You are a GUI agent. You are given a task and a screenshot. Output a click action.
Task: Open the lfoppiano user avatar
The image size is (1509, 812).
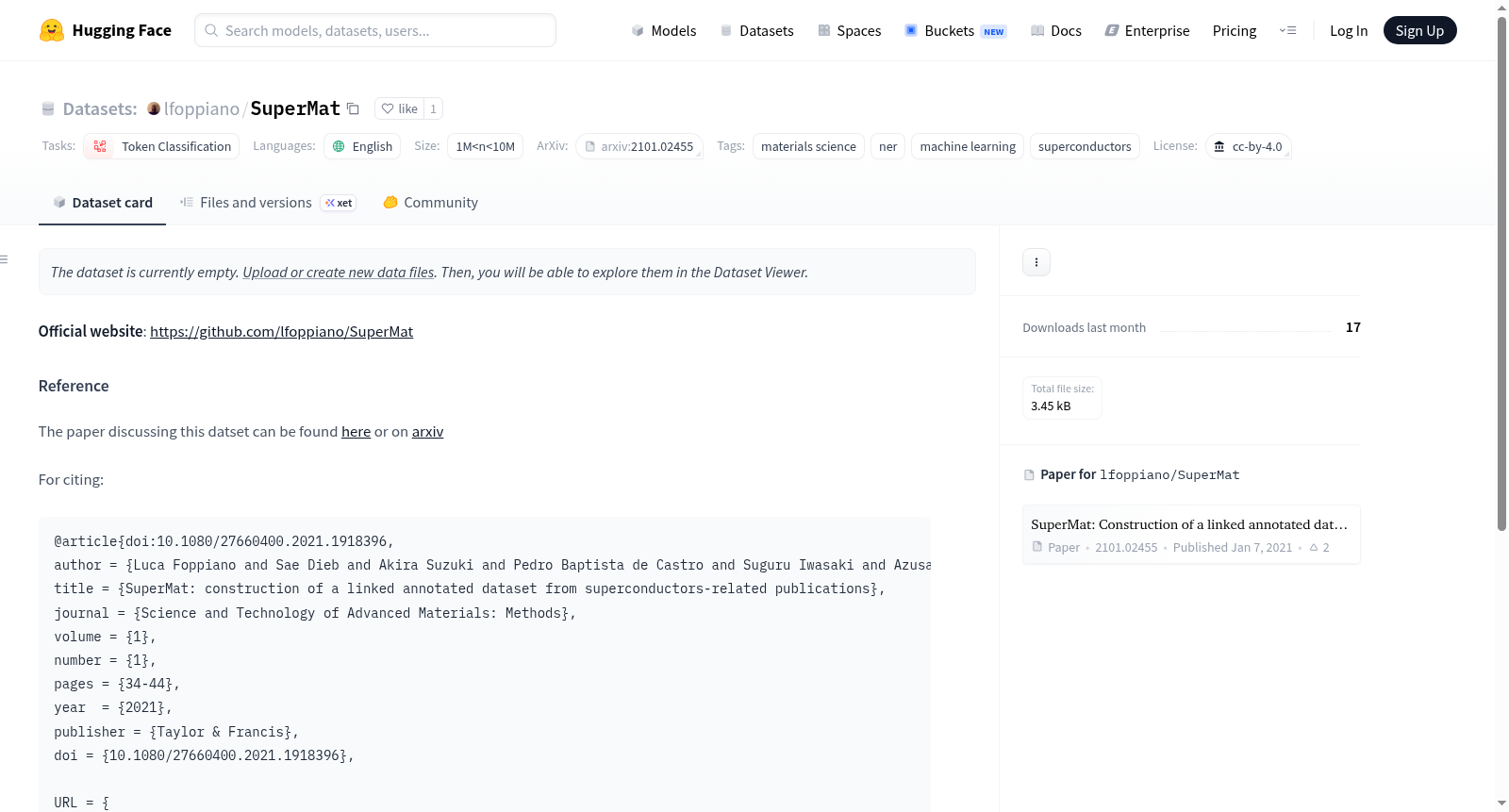(x=154, y=108)
